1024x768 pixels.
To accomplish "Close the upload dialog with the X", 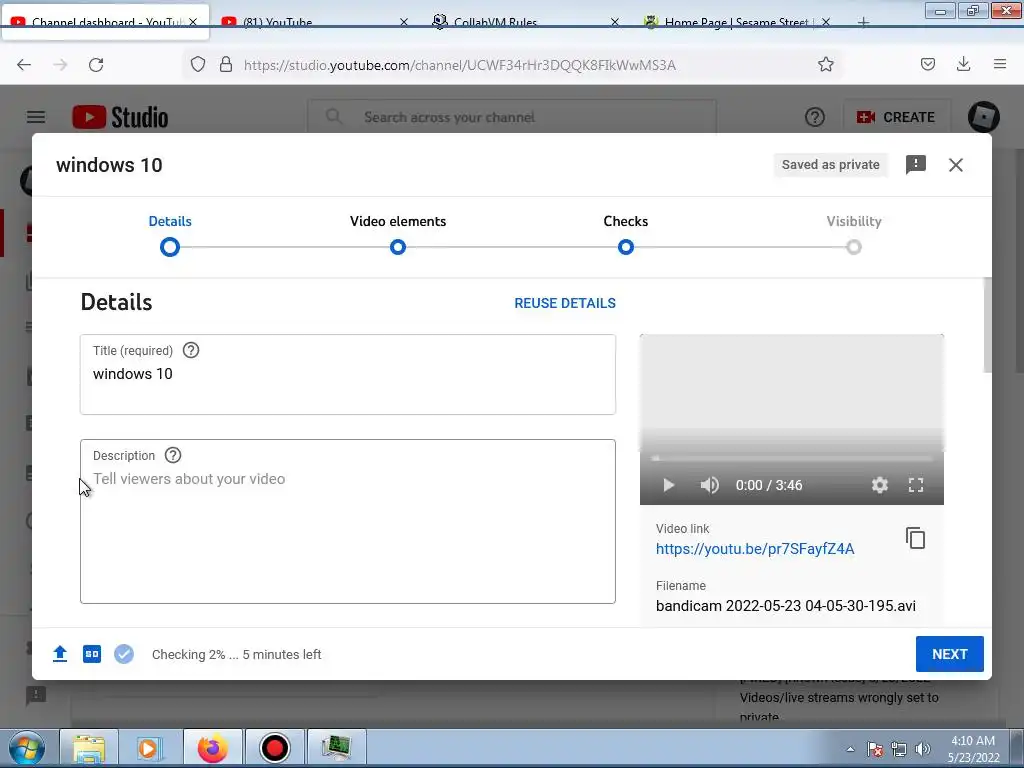I will [x=955, y=165].
